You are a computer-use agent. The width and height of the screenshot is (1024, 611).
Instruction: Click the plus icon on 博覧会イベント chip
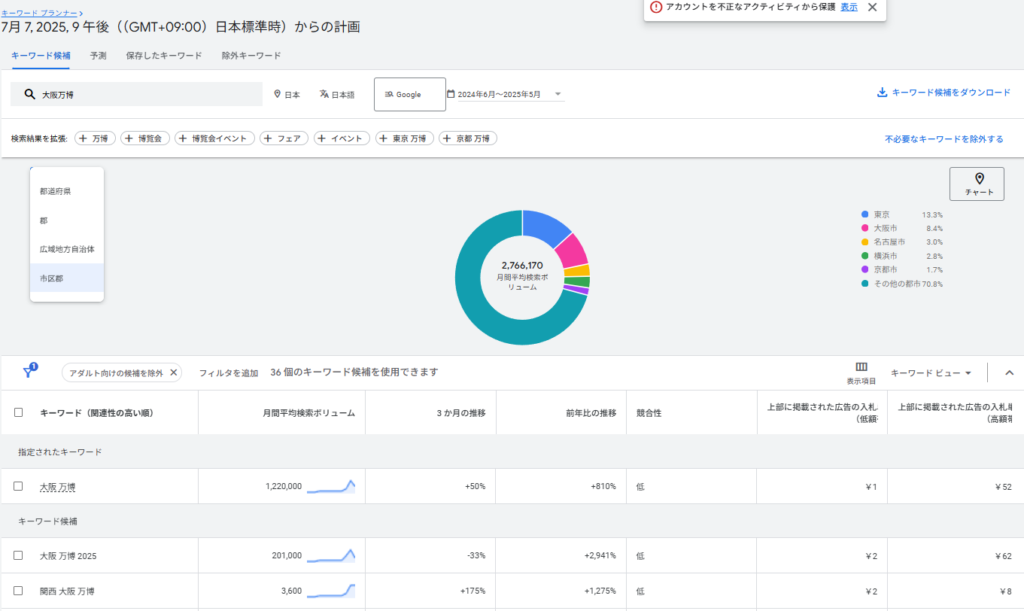point(184,138)
